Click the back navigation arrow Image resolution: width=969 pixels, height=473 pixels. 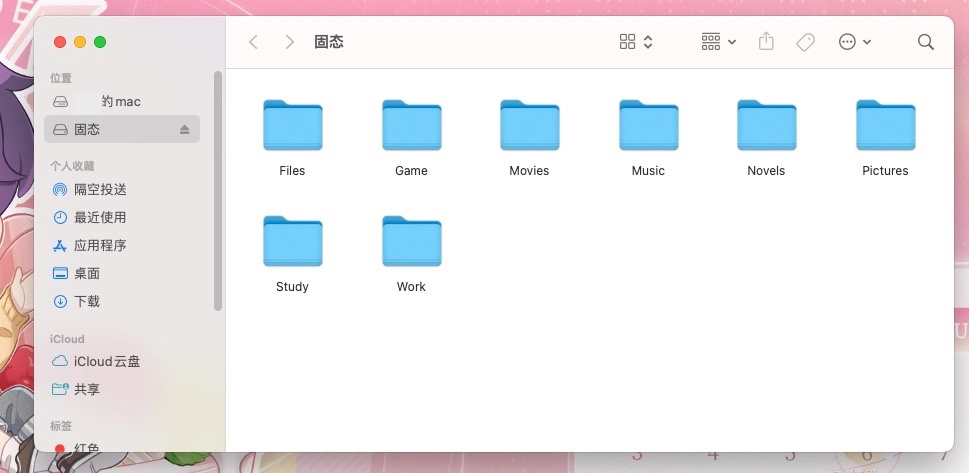[253, 42]
